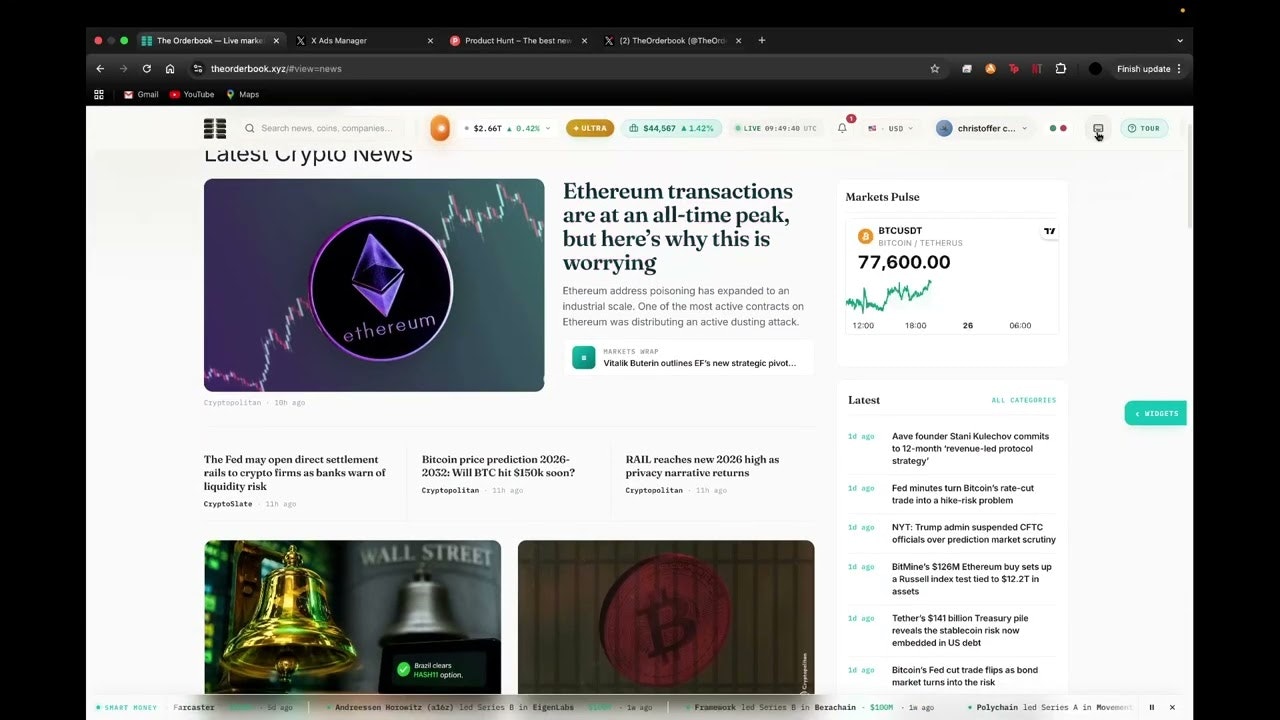Switch to the X Ads Manager tab

coord(364,40)
